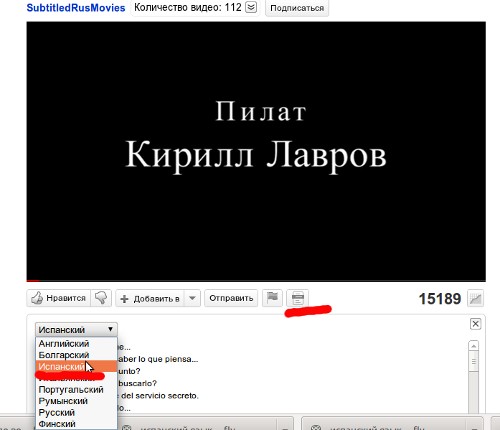Click the Отправить share button

(231, 298)
